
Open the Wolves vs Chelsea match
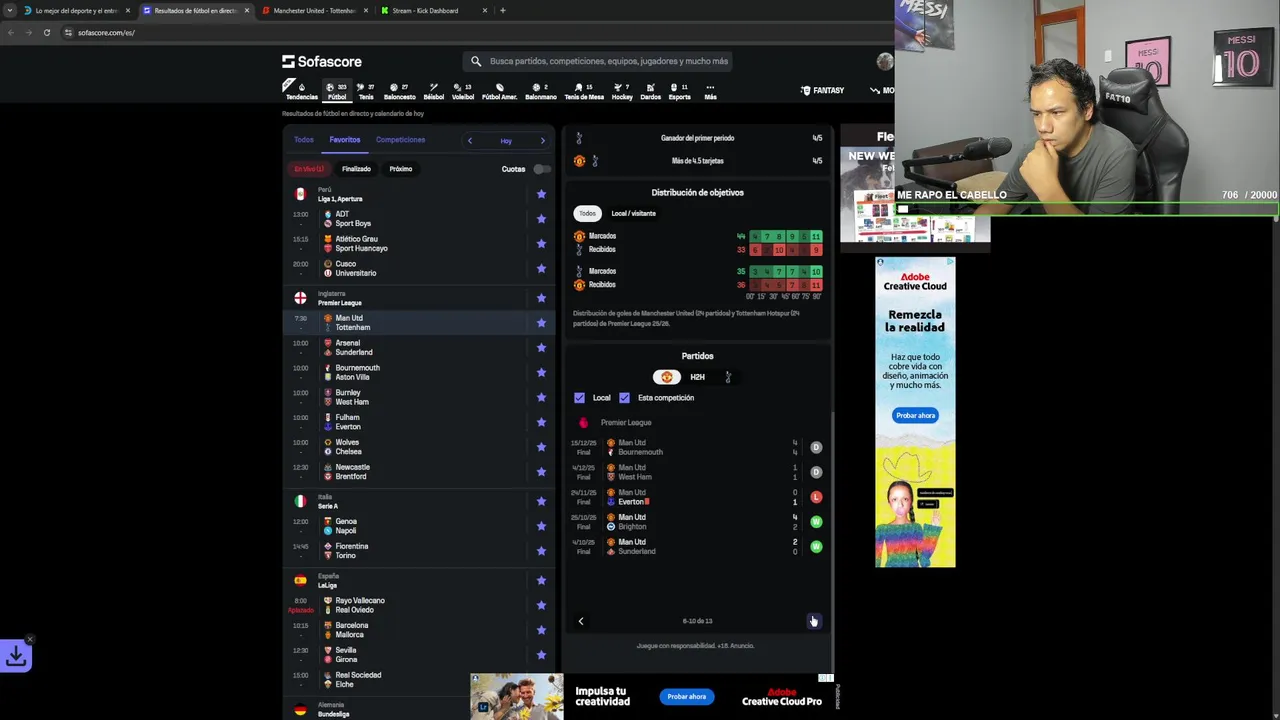pos(420,447)
